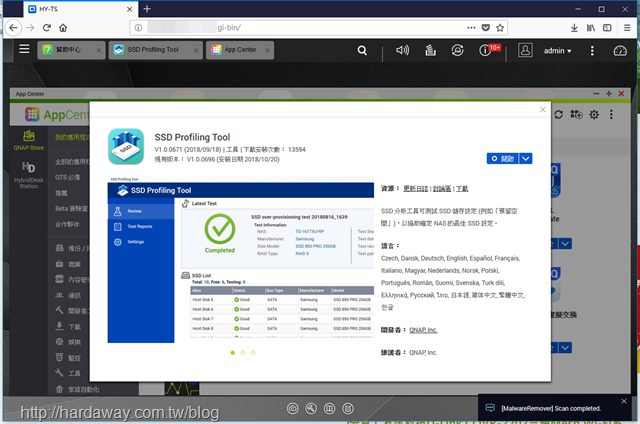
Task: Open App Center more options dots
Action: 611,115
